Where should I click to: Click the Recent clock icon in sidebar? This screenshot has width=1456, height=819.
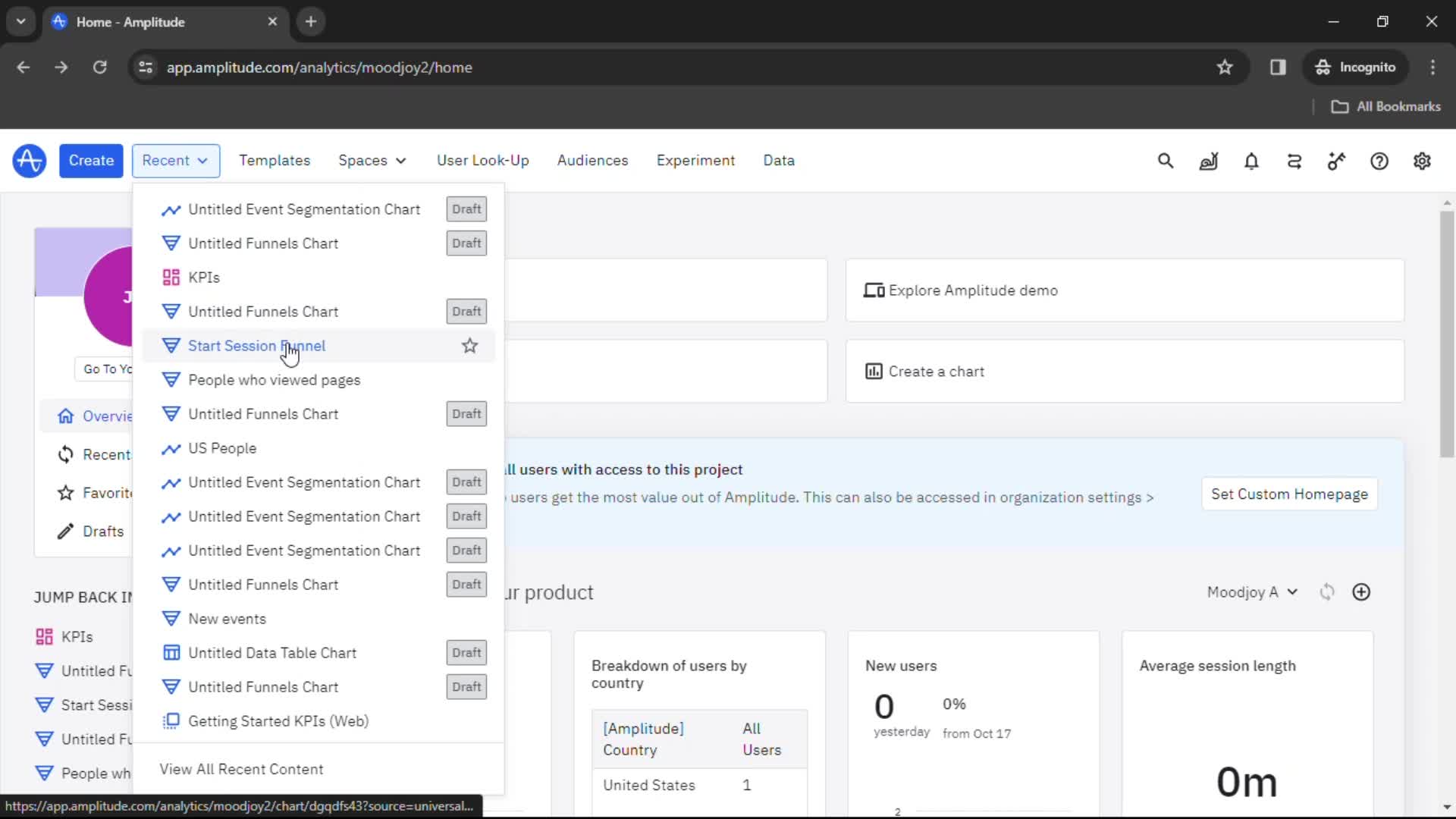tap(66, 454)
